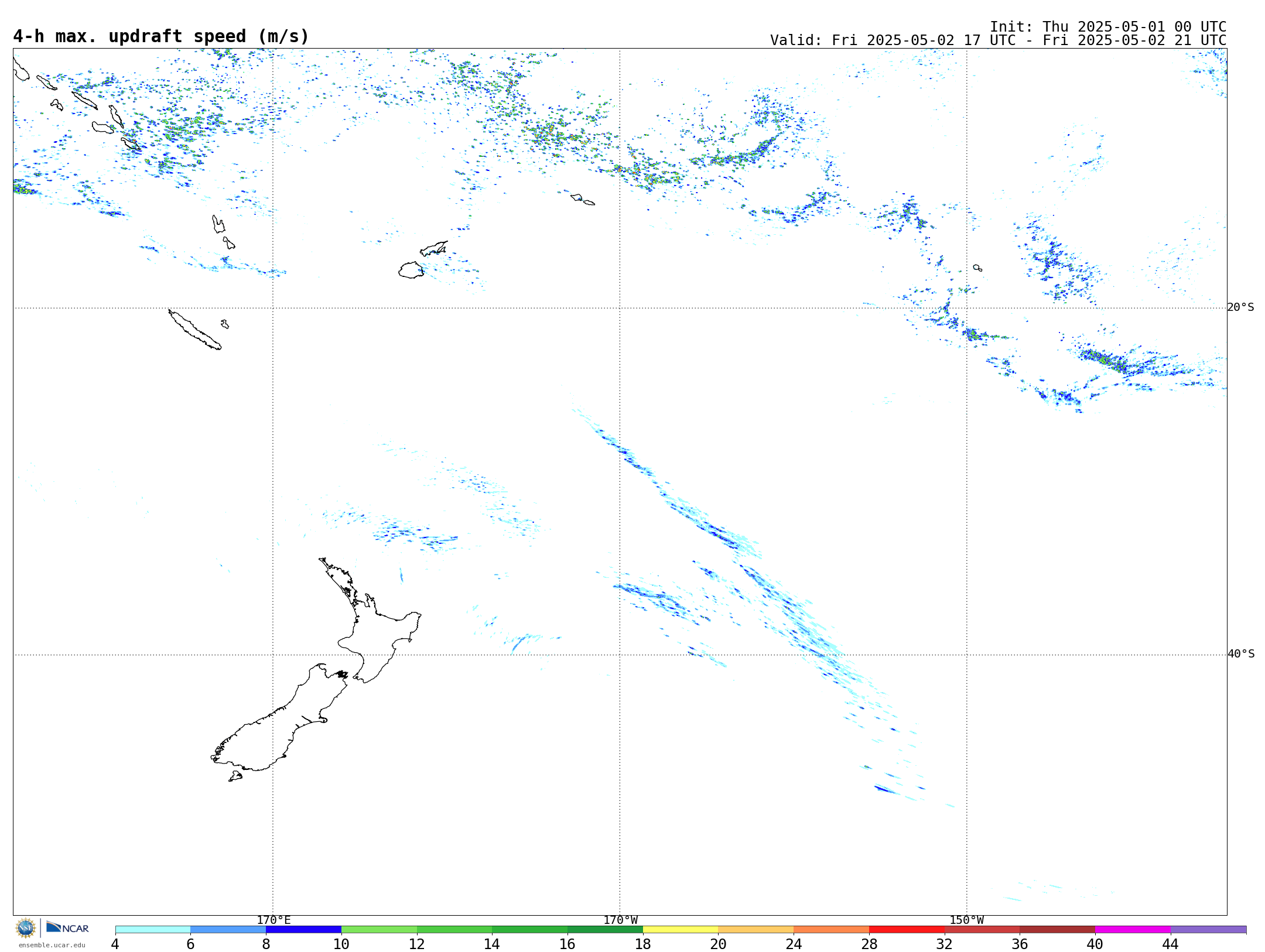Pick the green 12–14 colorbar segment
1265x952 pixels.
point(454,929)
